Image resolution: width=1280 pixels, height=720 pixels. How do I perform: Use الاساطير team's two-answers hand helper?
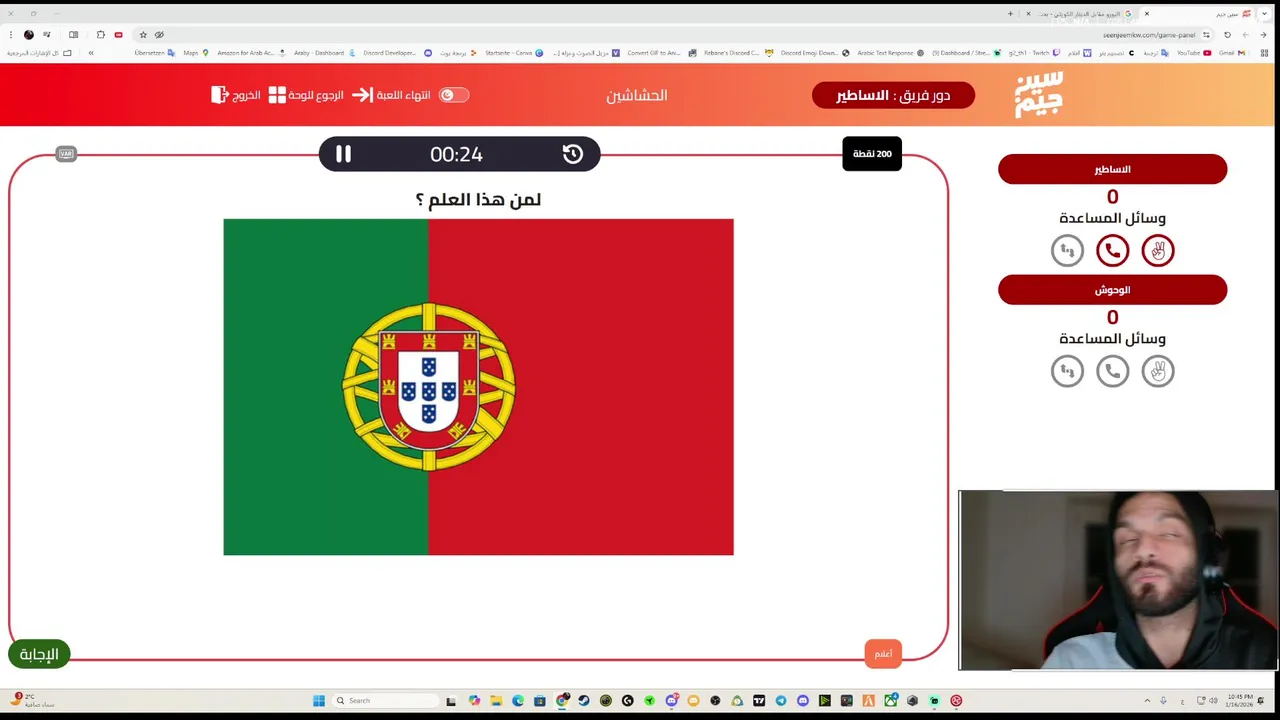click(1158, 250)
